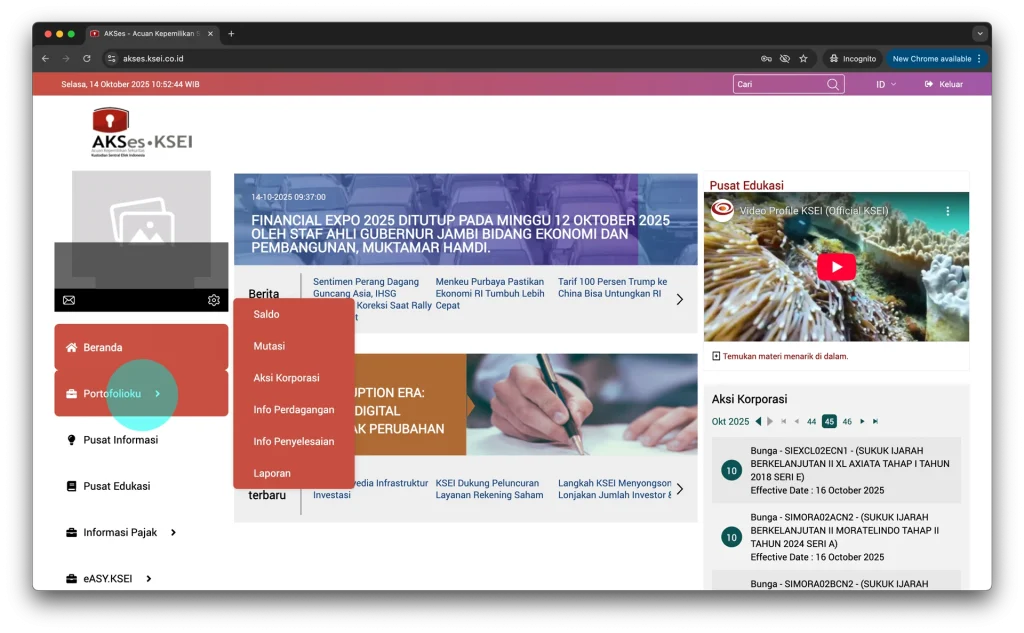This screenshot has height=633, width=1024.
Task: Click the Keluar logout button
Action: tap(944, 85)
